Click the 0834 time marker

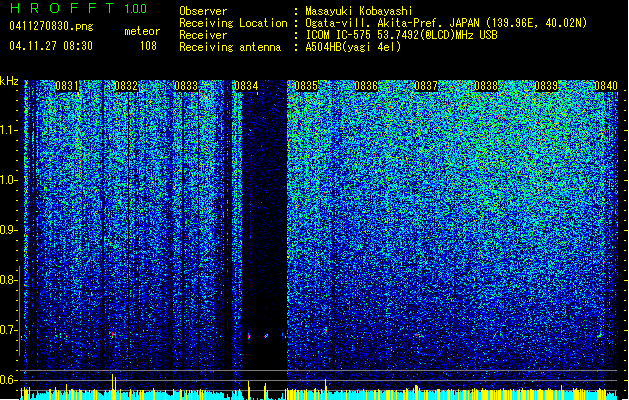point(246,86)
